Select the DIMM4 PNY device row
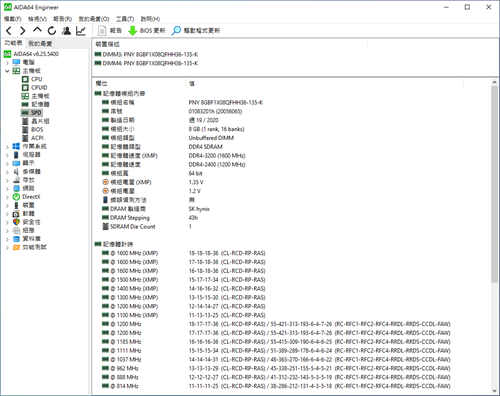500x396 pixels. point(146,63)
